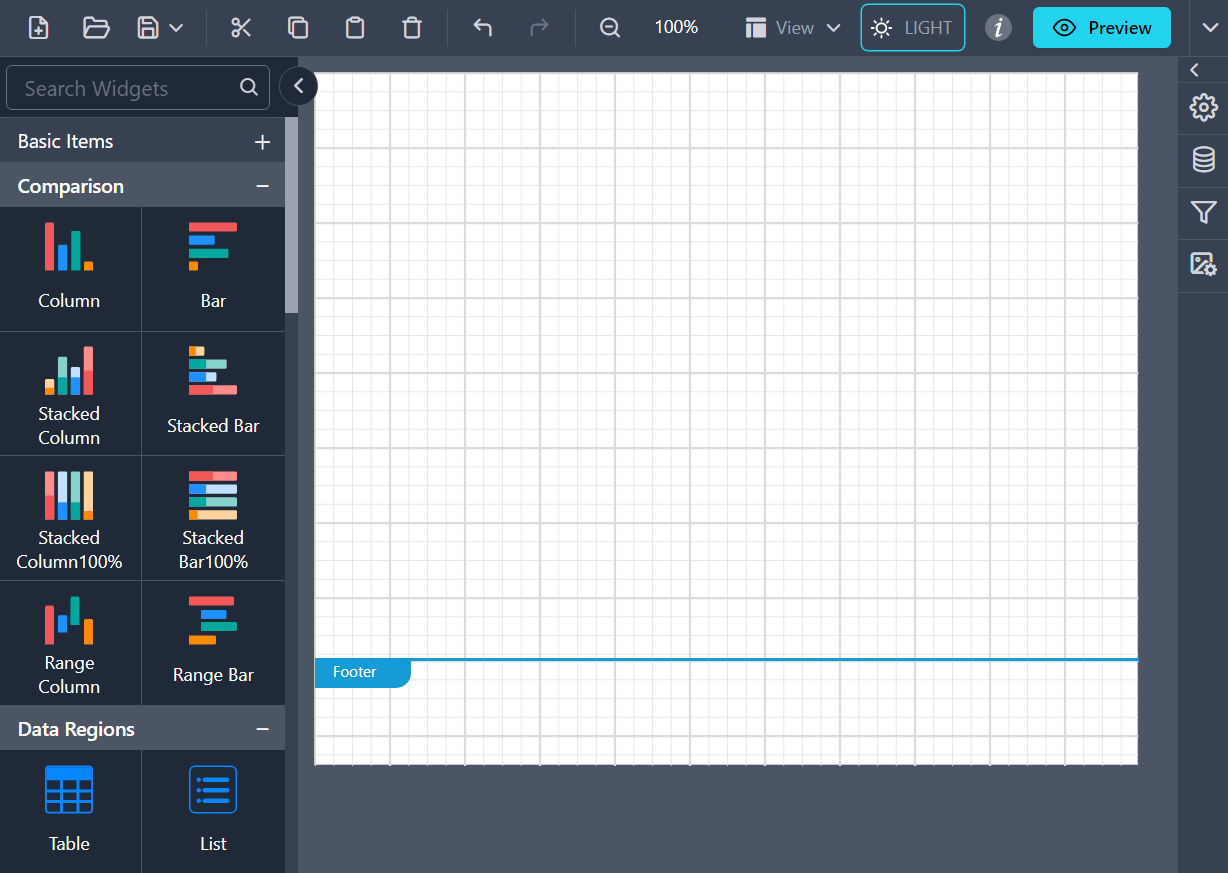Open the filter funnel icon panel
This screenshot has width=1228, height=873.
[1203, 212]
